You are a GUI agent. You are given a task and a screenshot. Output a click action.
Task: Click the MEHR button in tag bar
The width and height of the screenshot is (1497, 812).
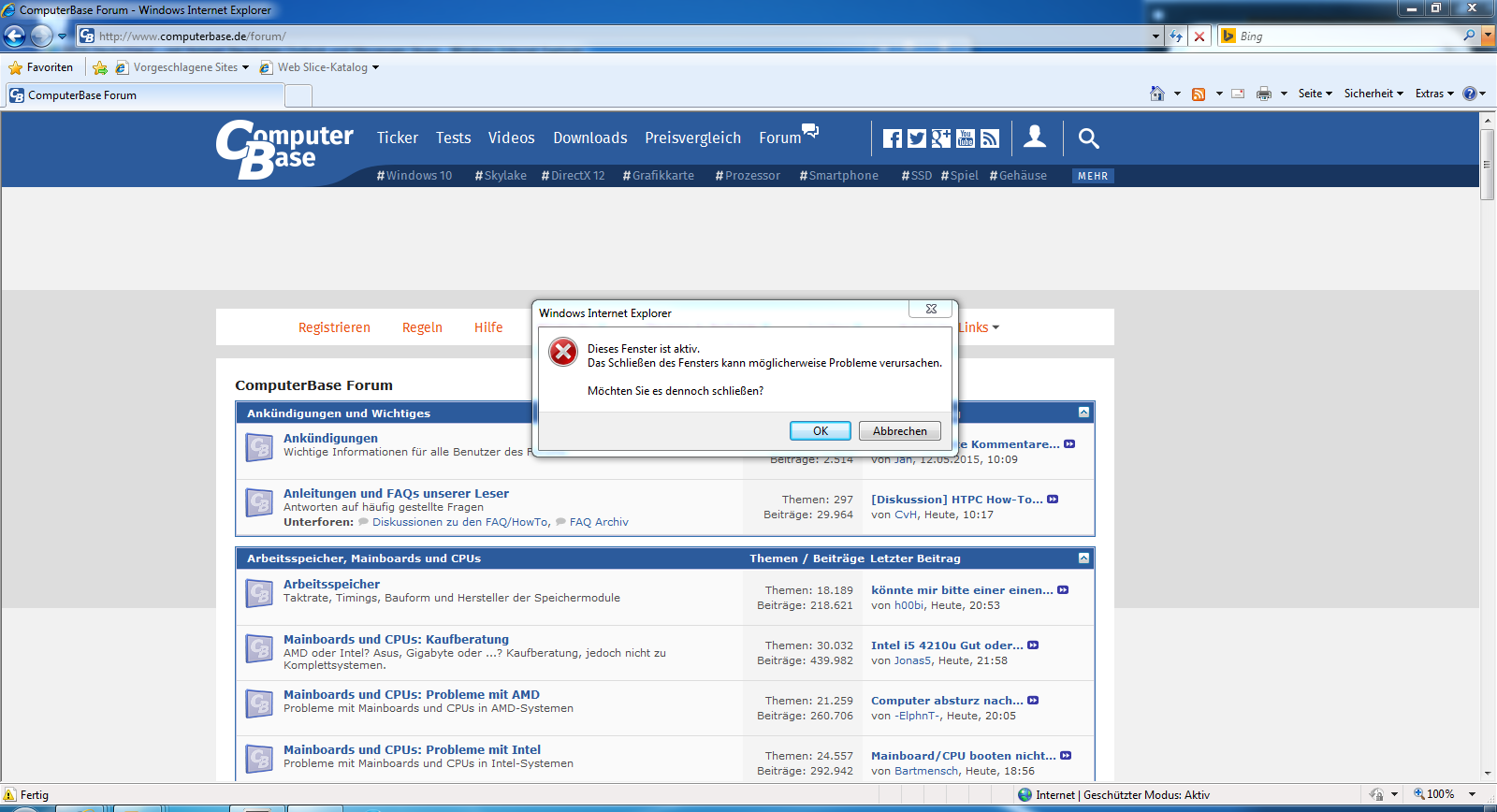tap(1093, 176)
